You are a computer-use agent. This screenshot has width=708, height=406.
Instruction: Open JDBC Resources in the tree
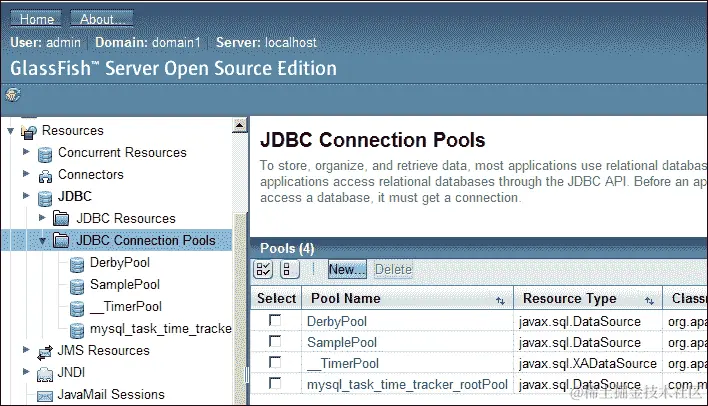click(x=126, y=219)
